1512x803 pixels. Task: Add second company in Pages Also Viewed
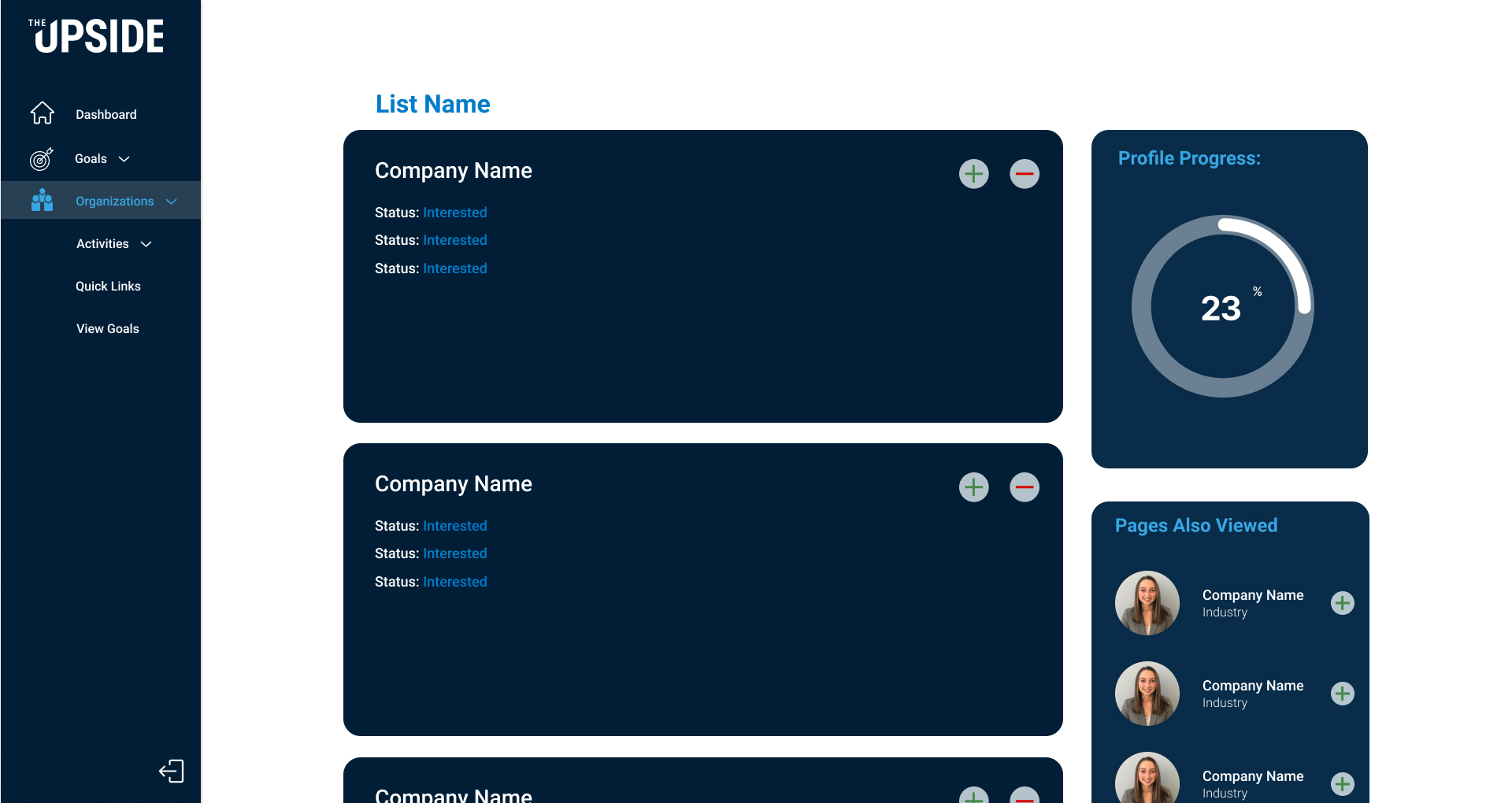click(1343, 694)
